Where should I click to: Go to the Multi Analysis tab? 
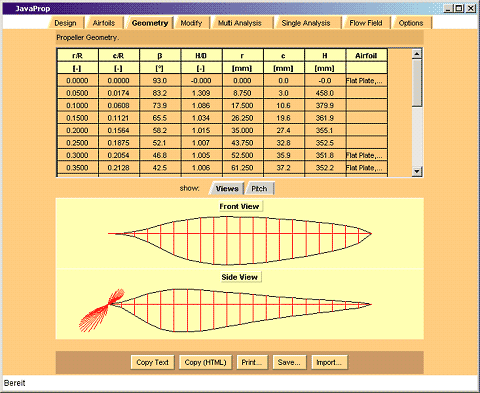240,23
